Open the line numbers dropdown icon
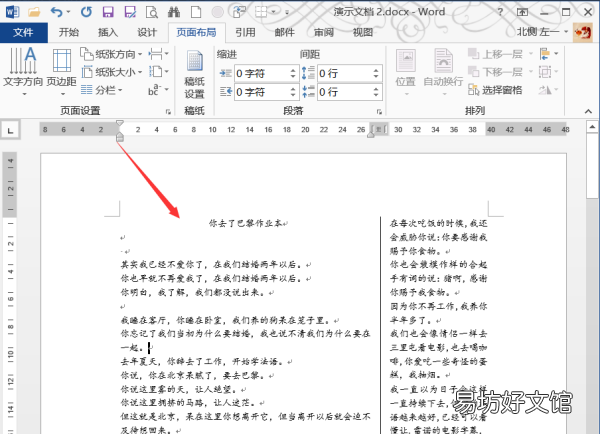 pos(158,72)
